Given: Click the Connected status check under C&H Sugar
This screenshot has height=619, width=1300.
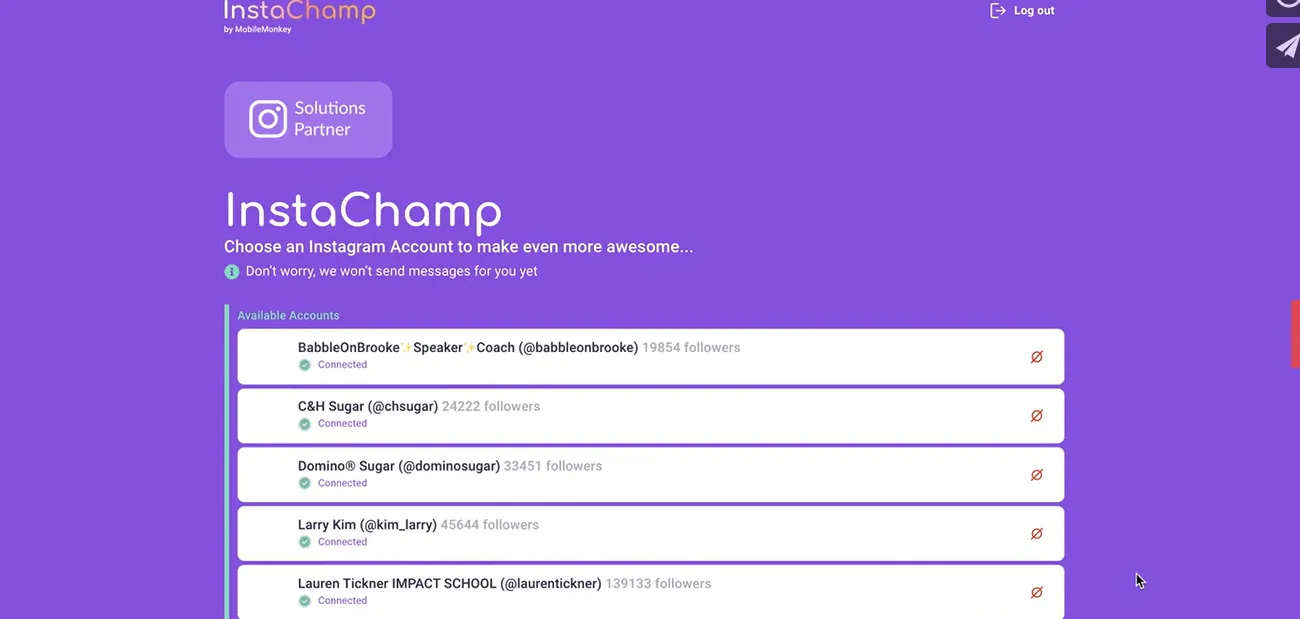Looking at the screenshot, I should tap(305, 424).
